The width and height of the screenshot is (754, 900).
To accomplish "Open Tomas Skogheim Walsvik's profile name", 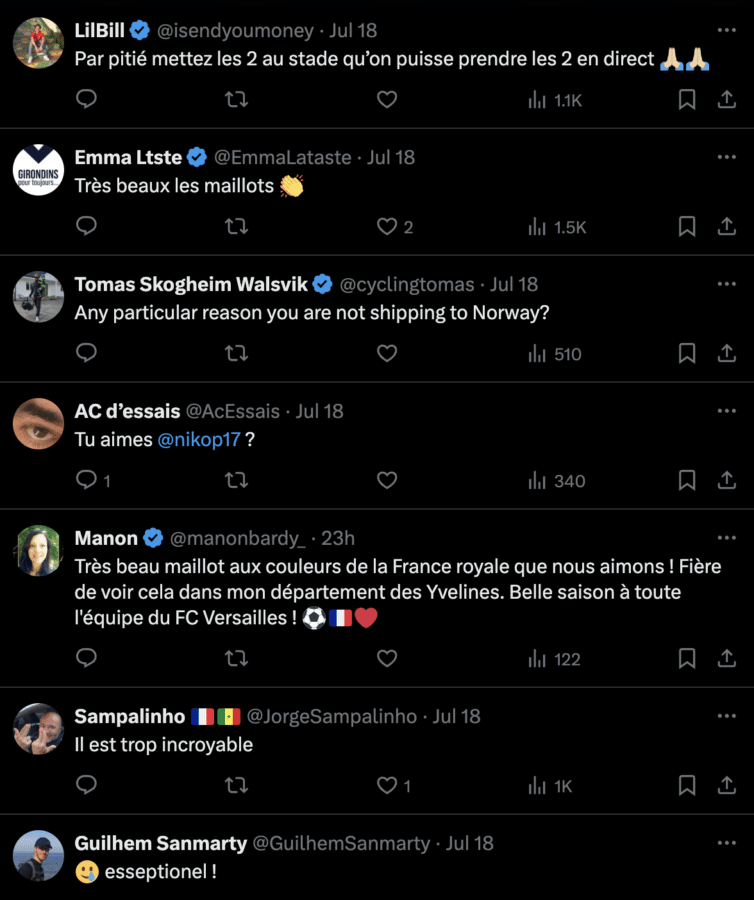I will pos(191,284).
